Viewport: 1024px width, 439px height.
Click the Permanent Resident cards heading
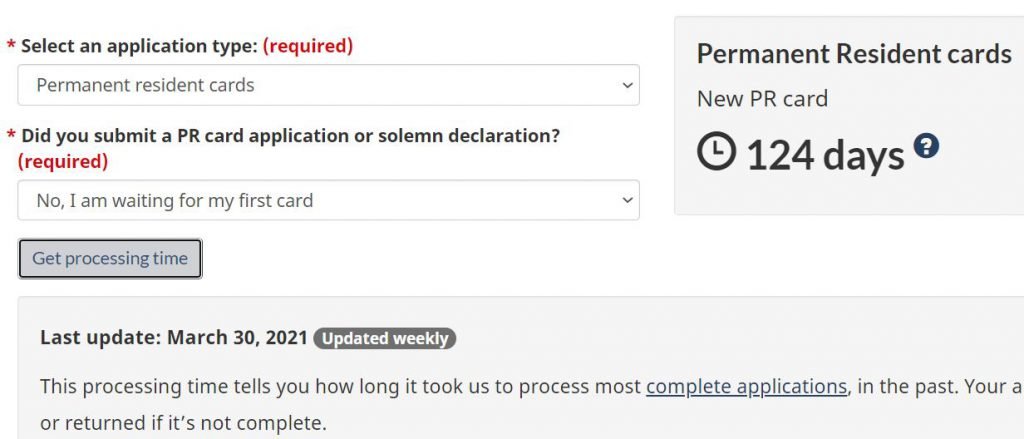[854, 54]
